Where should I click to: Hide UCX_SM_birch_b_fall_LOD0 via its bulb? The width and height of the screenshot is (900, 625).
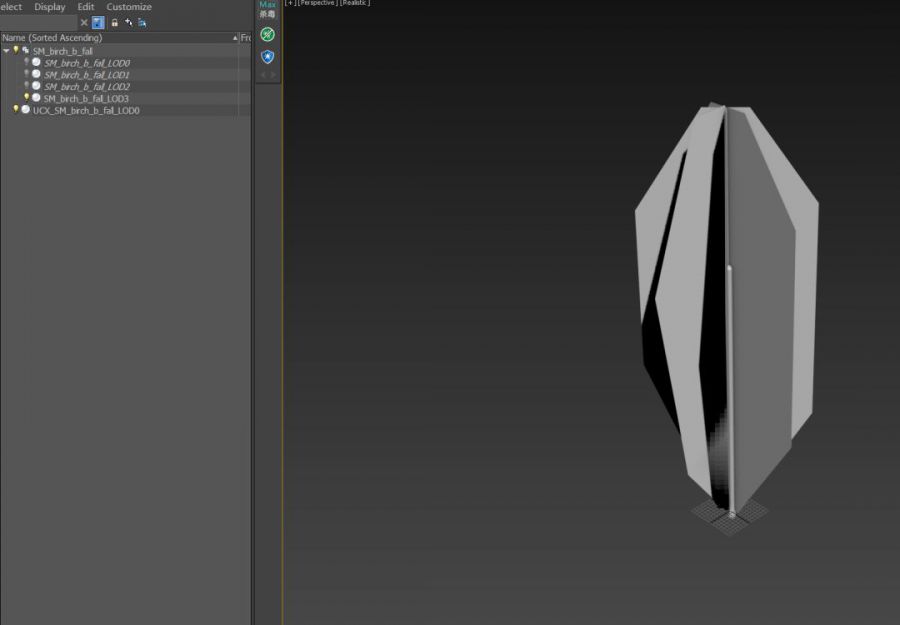coord(16,110)
